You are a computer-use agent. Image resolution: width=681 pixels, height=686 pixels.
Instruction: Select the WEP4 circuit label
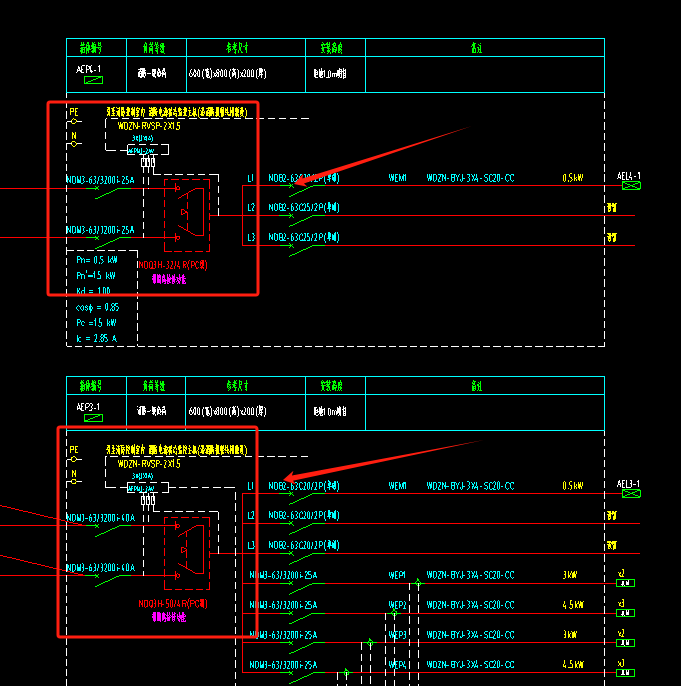397,665
